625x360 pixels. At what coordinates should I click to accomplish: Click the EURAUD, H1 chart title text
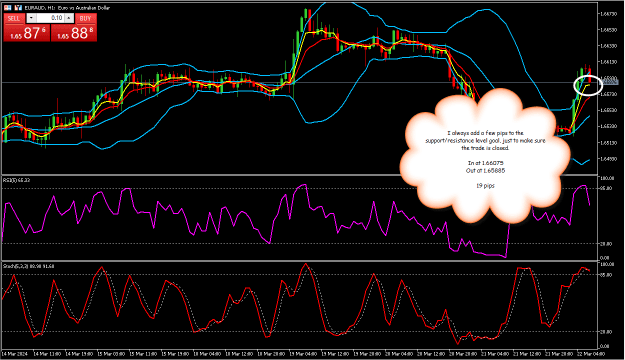pyautogui.click(x=67, y=8)
